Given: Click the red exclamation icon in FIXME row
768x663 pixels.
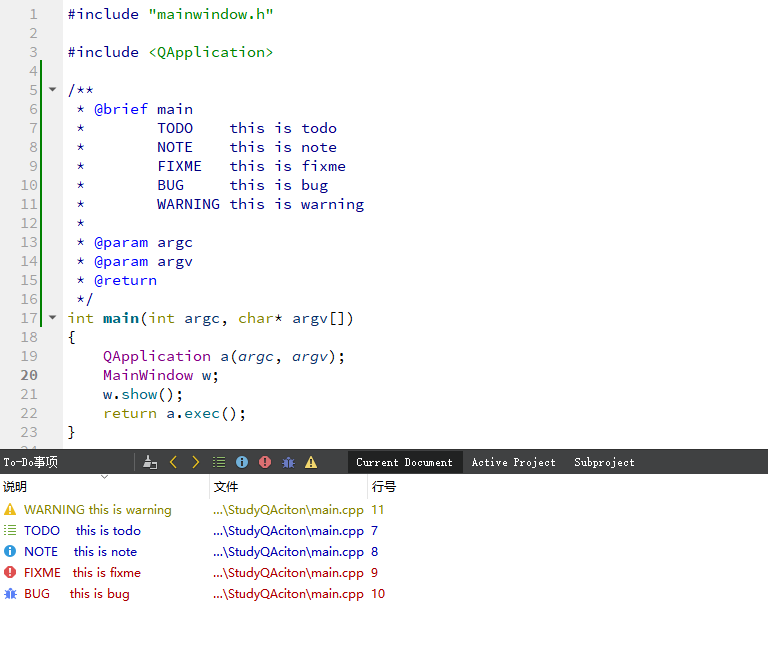Looking at the screenshot, I should coord(10,572).
